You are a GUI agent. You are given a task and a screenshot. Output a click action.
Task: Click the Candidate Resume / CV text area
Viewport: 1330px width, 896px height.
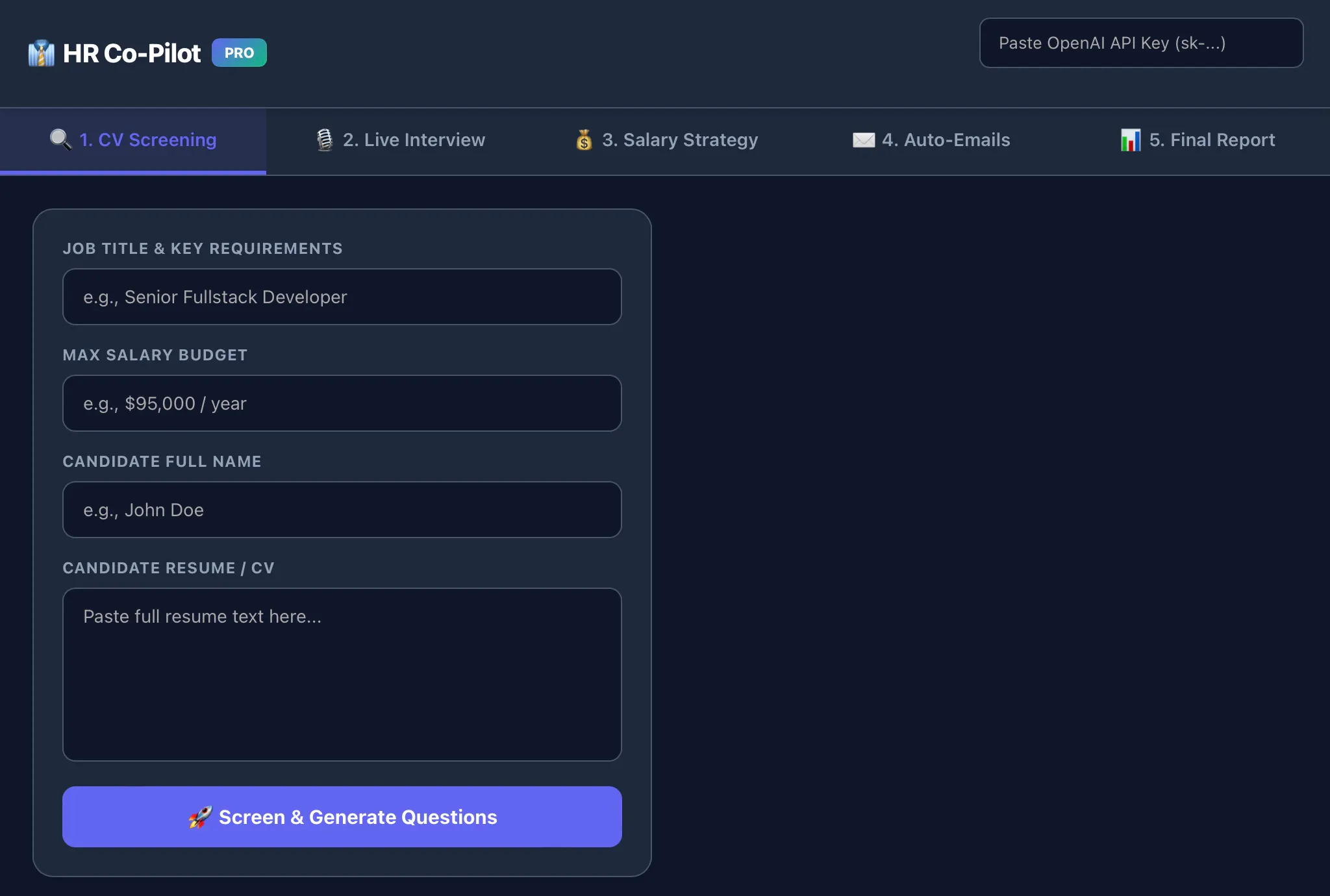(342, 675)
